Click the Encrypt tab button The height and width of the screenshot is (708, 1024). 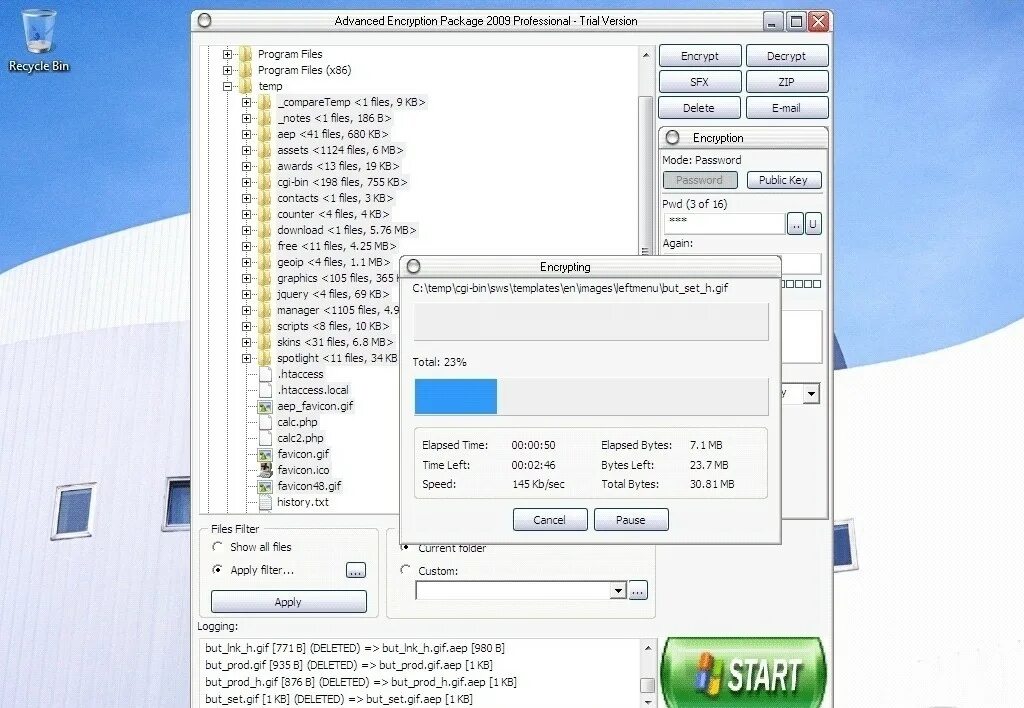click(700, 56)
